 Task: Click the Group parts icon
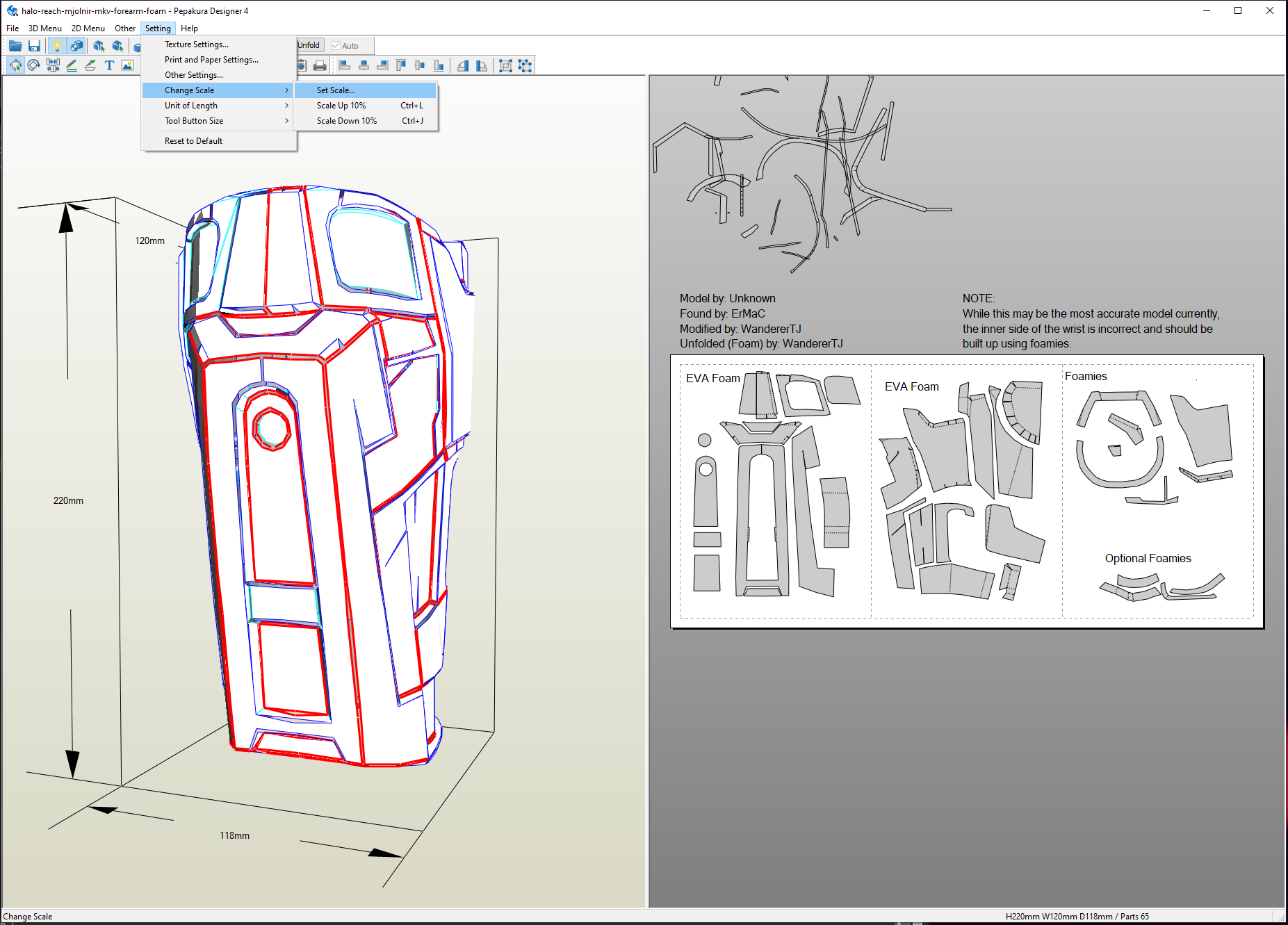(x=506, y=65)
